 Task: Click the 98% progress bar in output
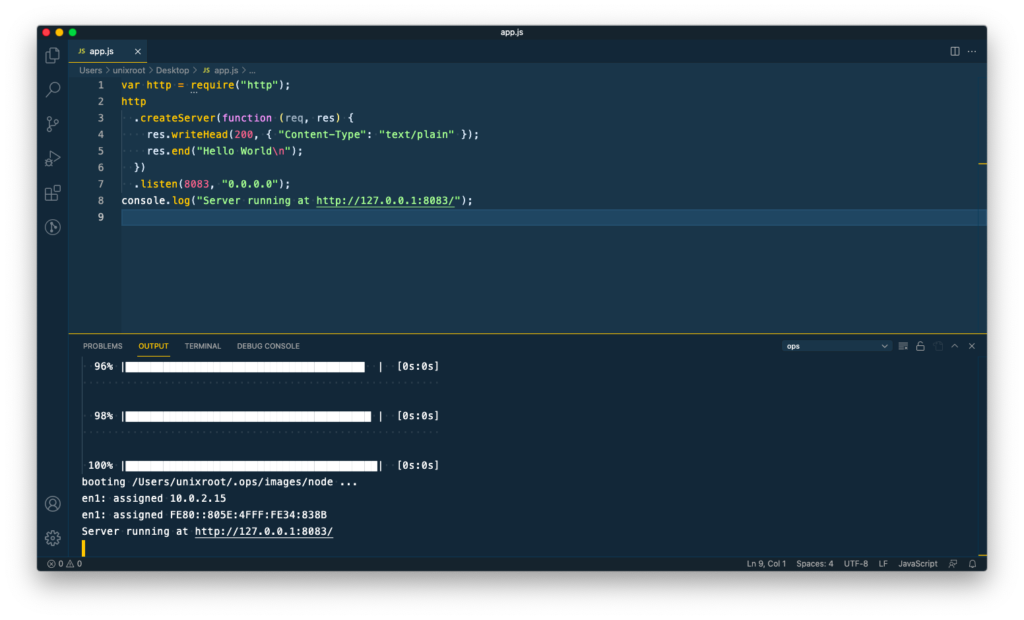[x=251, y=416]
